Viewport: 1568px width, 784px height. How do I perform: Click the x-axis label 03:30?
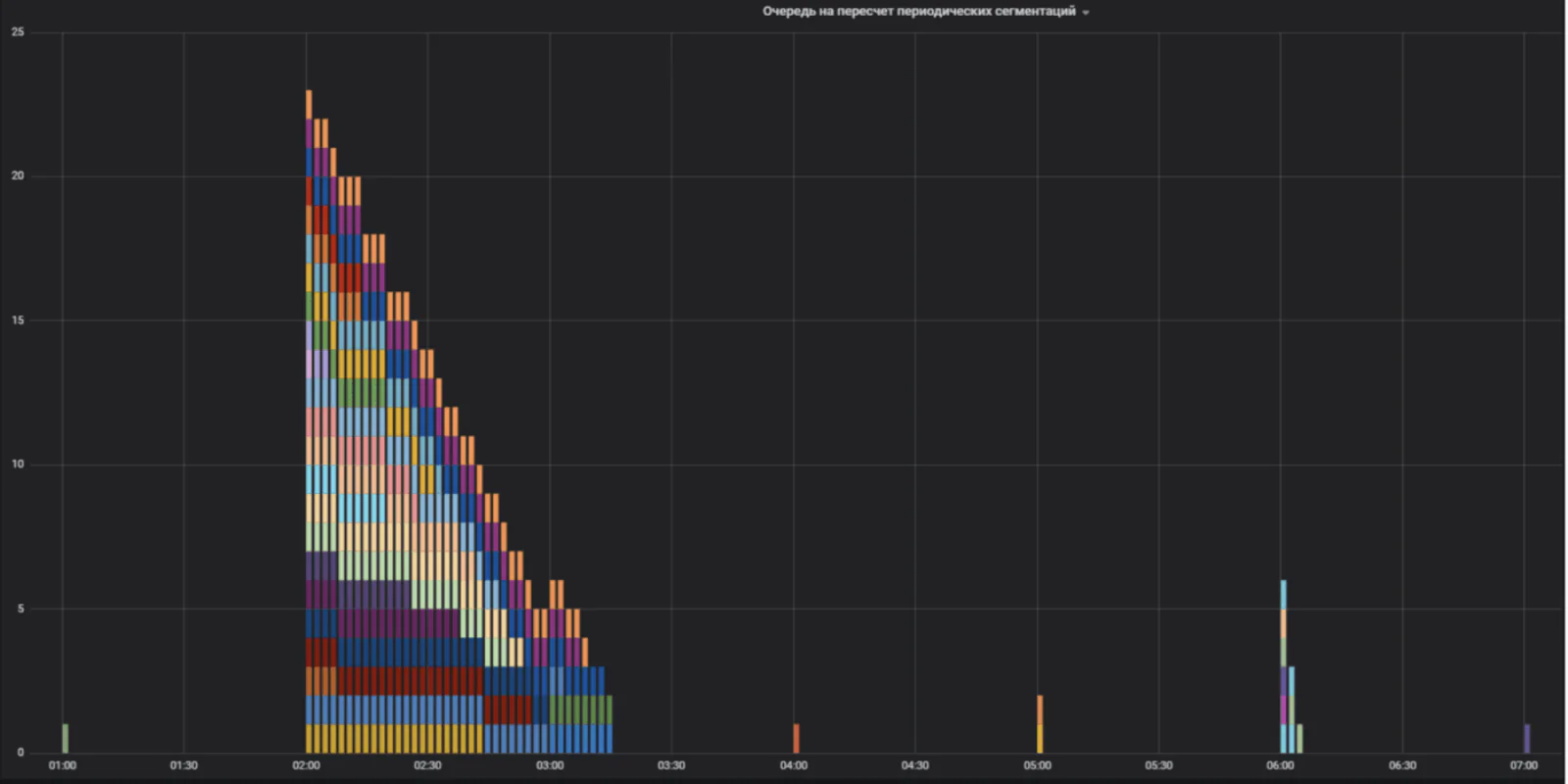click(x=671, y=765)
